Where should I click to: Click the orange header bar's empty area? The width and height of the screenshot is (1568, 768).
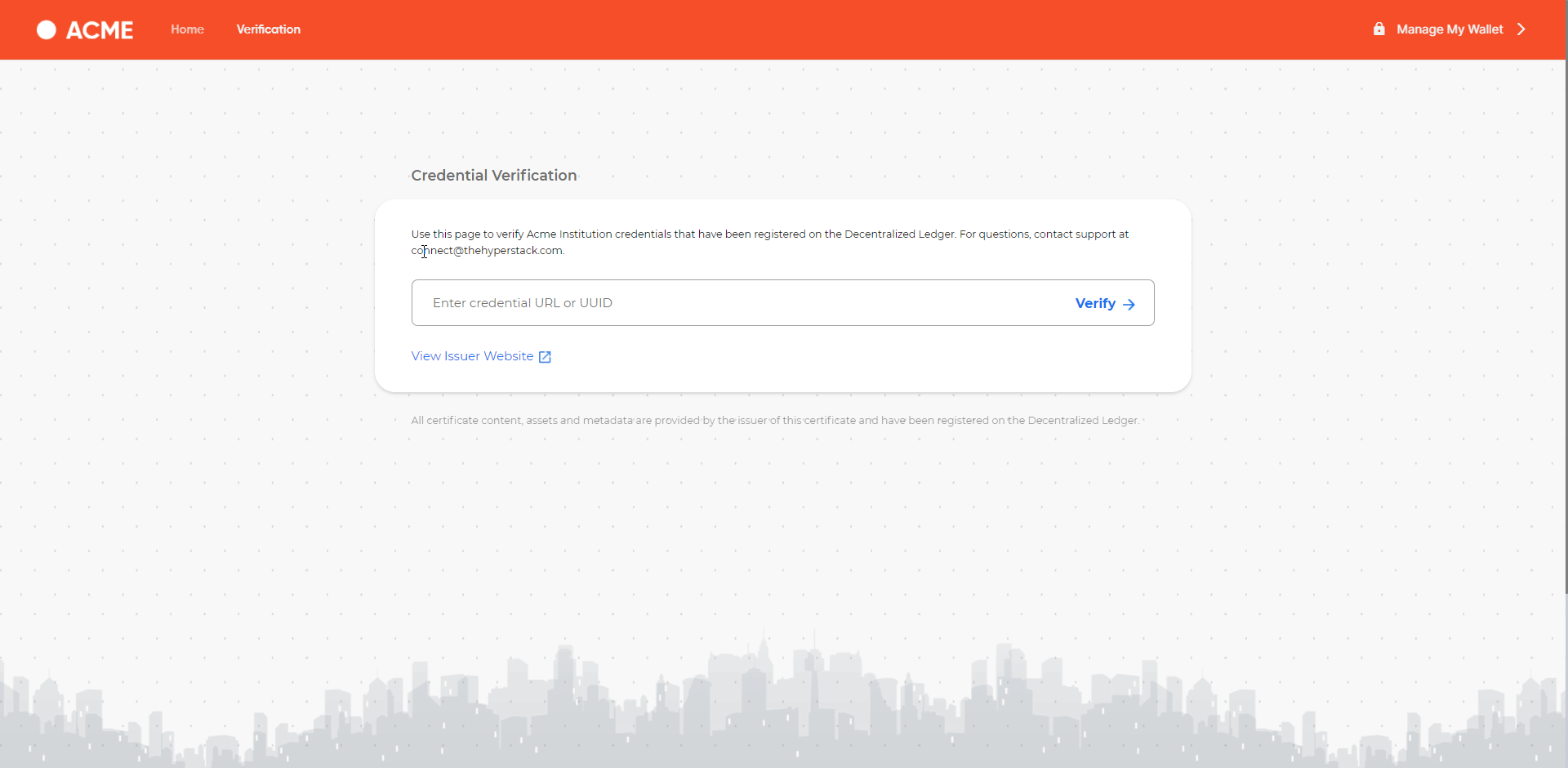[x=817, y=29]
